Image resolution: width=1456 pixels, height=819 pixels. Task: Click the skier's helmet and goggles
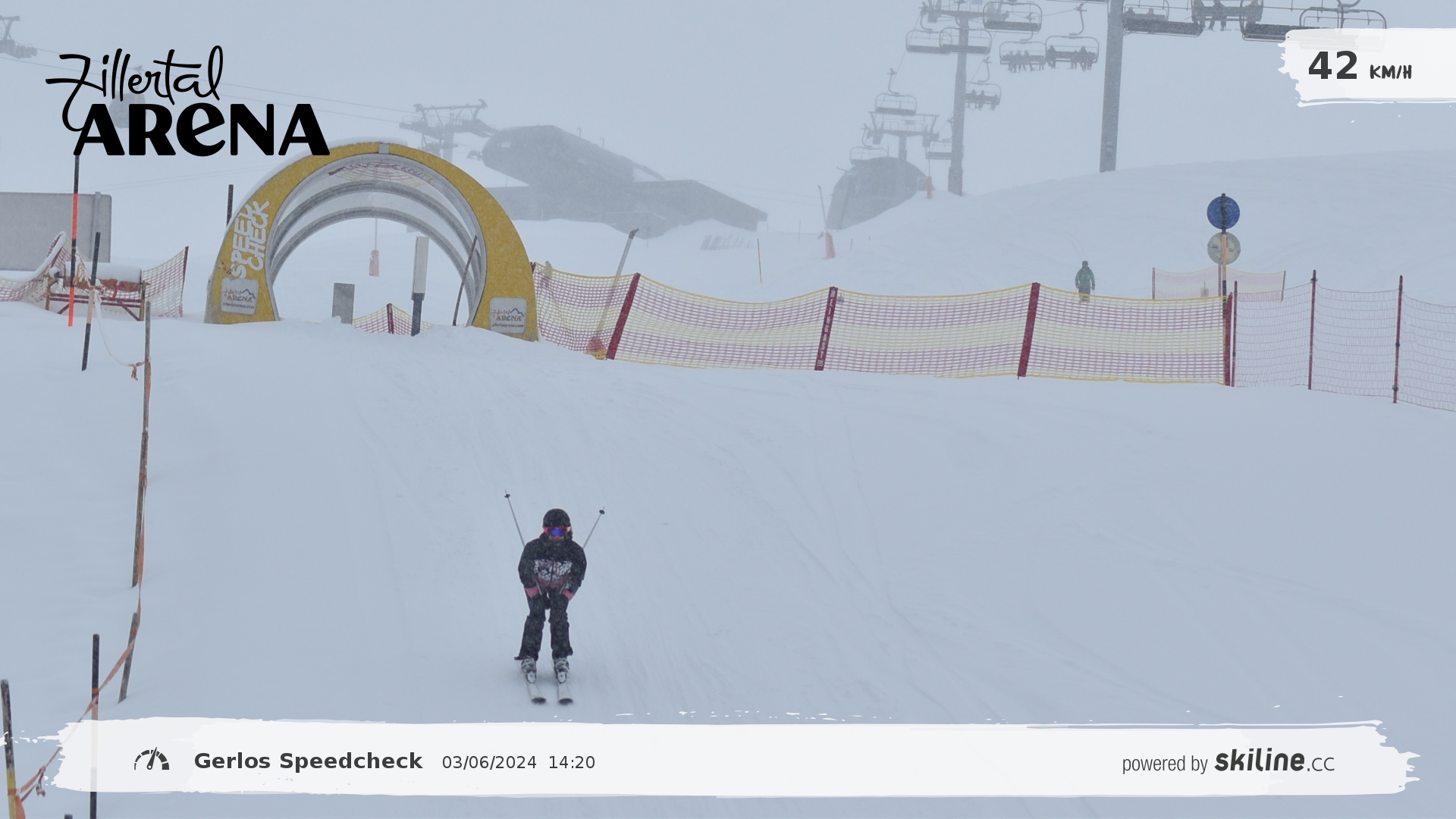click(556, 524)
